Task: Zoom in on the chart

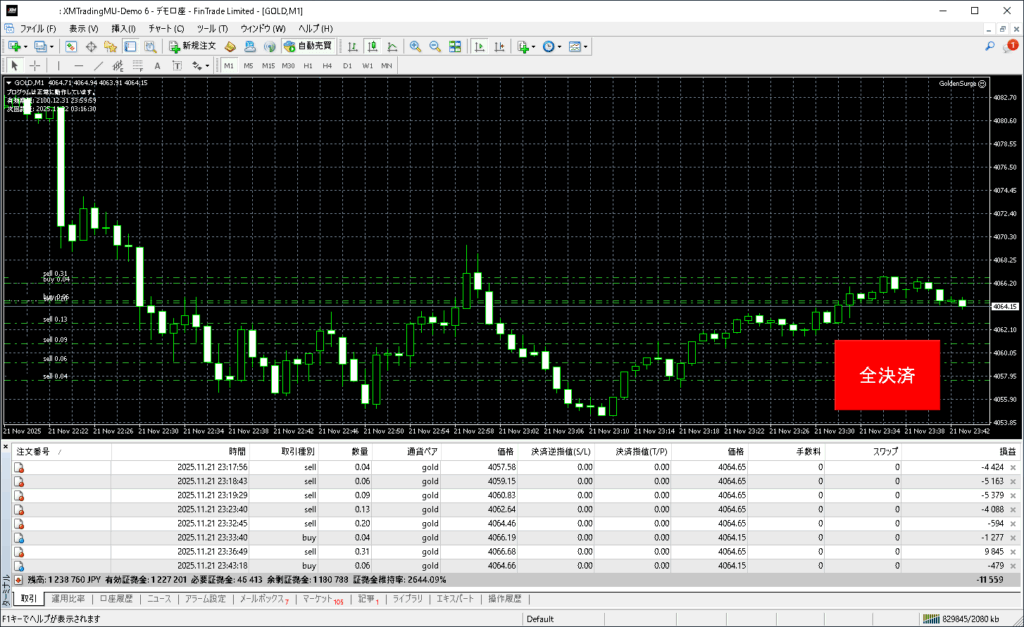Action: click(x=415, y=46)
